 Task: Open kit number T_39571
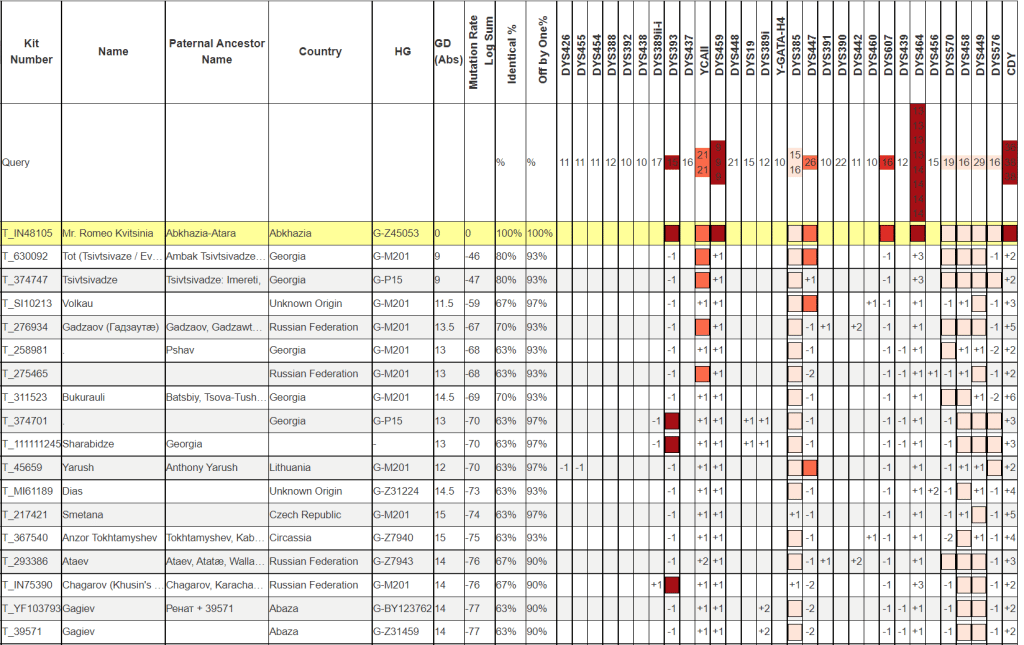(24, 632)
